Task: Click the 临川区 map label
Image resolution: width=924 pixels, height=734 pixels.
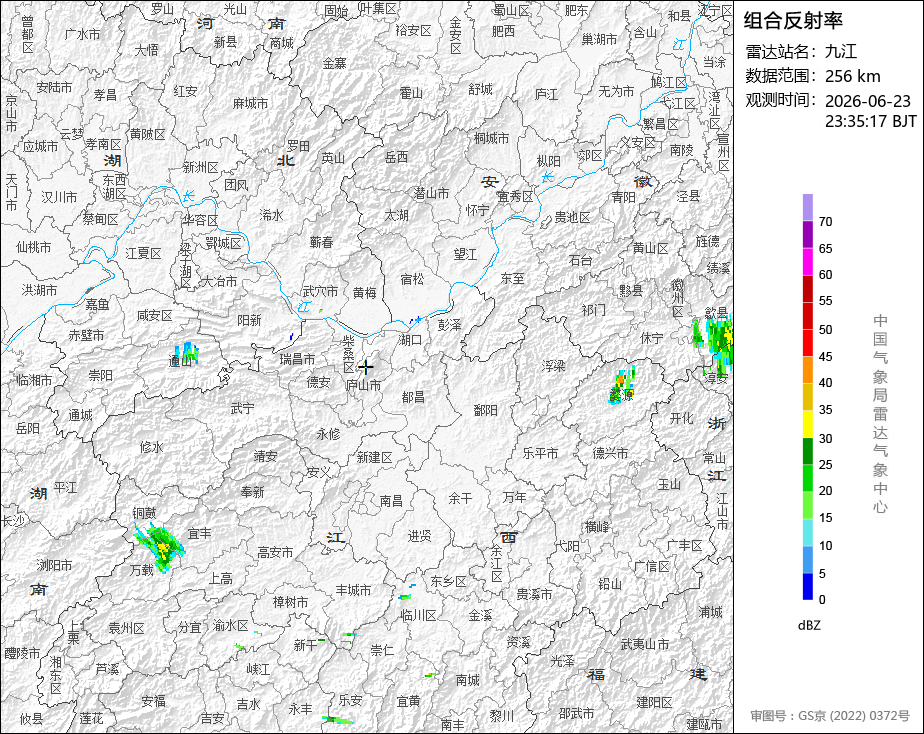Action: 418,616
